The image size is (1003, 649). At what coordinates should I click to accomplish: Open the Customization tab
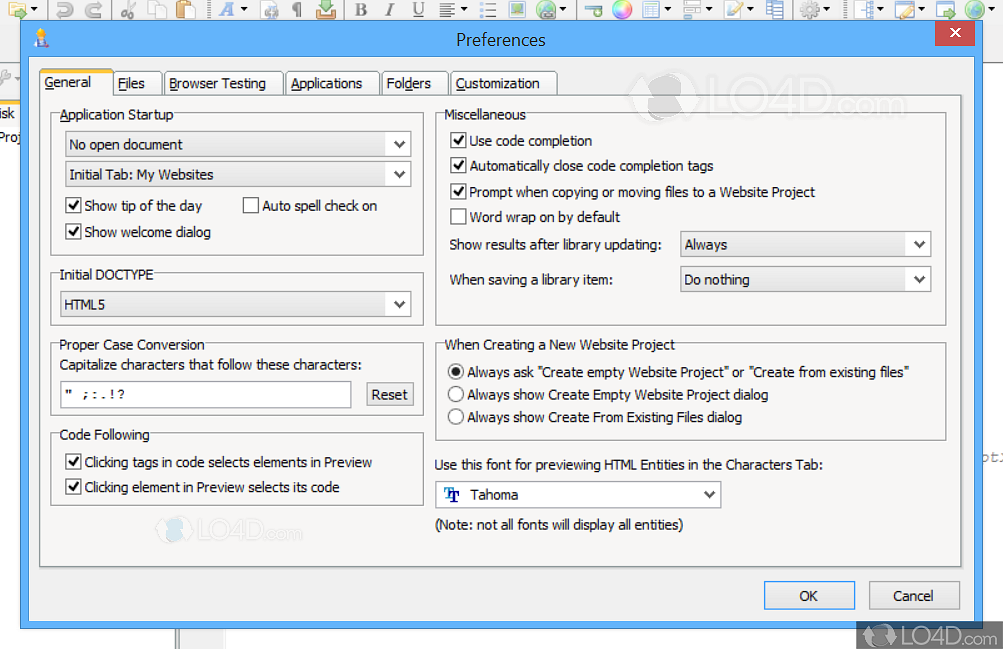click(x=503, y=83)
